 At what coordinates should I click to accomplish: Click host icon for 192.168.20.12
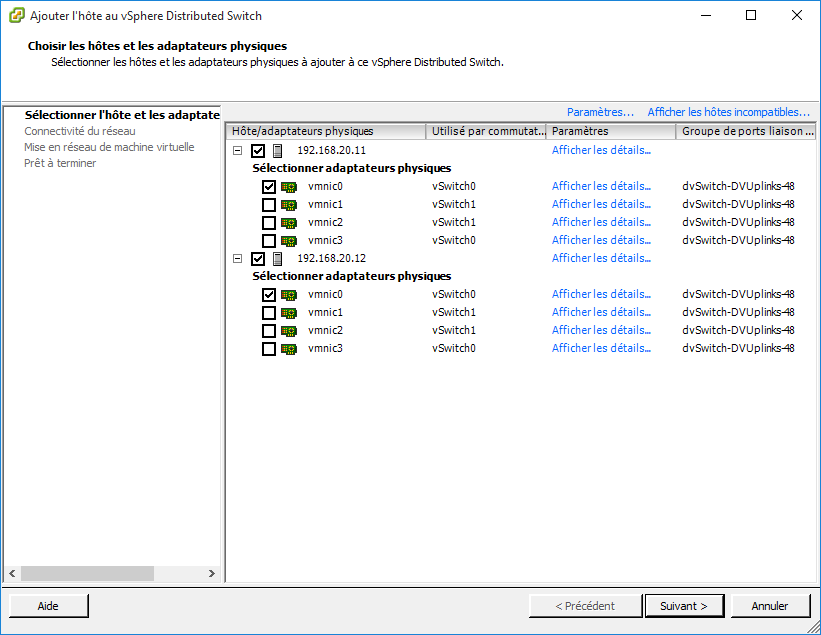(278, 259)
